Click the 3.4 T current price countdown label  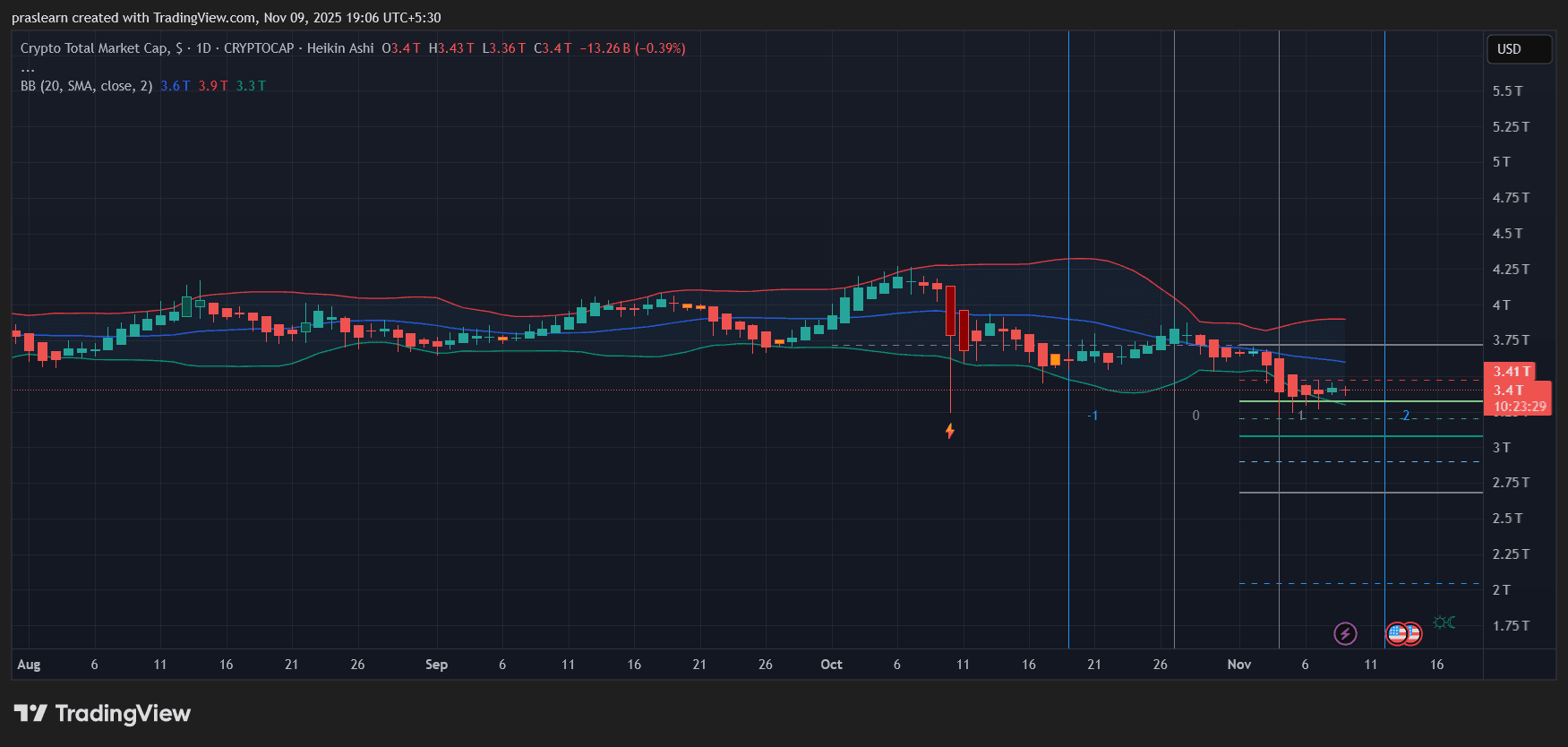click(1518, 398)
